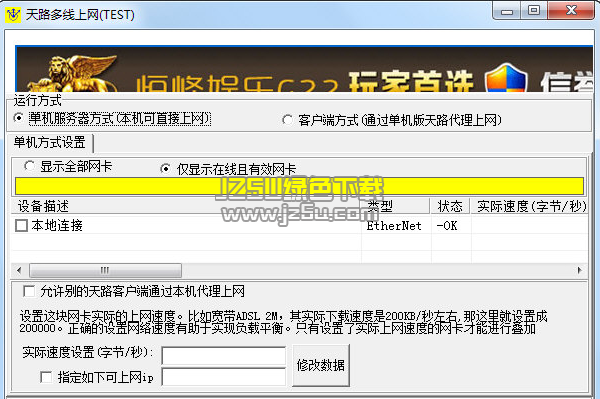This screenshot has width=600, height=399.
Task: Click the scrollbar left arrow
Action: click(x=19, y=270)
